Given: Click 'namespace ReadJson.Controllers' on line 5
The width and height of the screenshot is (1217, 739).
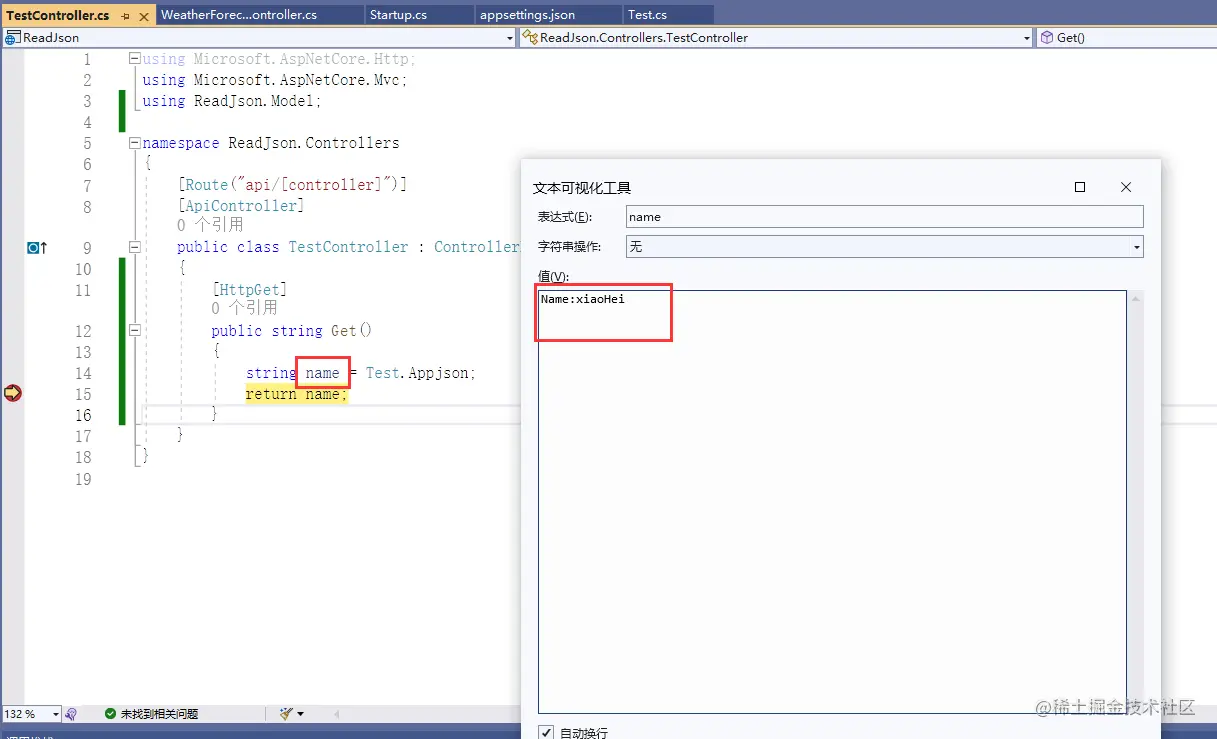Looking at the screenshot, I should tap(271, 143).
